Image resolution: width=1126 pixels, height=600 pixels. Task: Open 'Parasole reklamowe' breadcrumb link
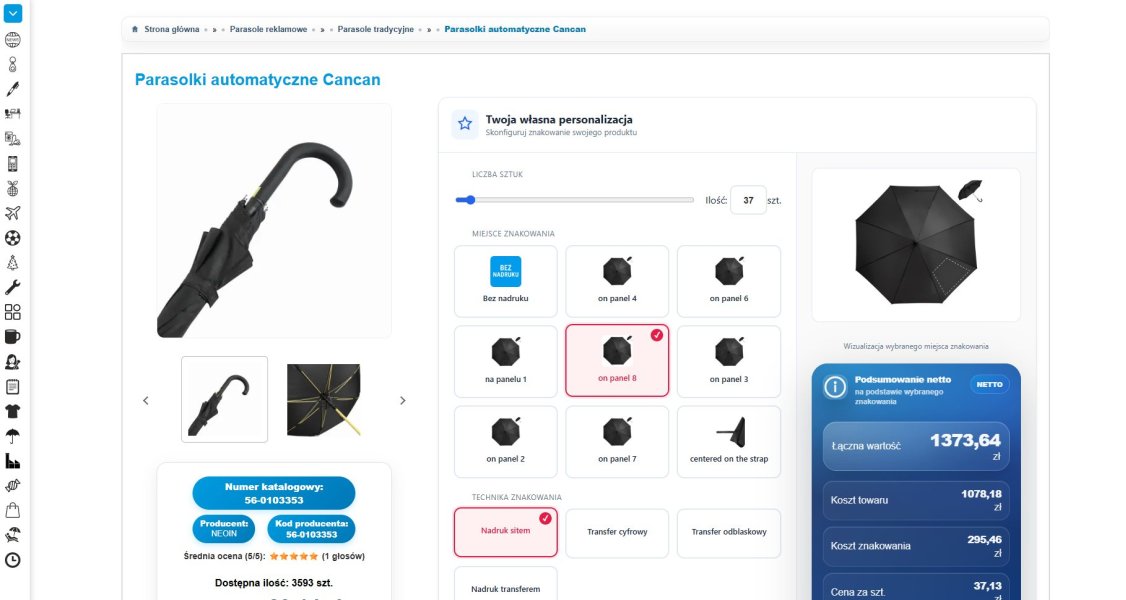[269, 29]
